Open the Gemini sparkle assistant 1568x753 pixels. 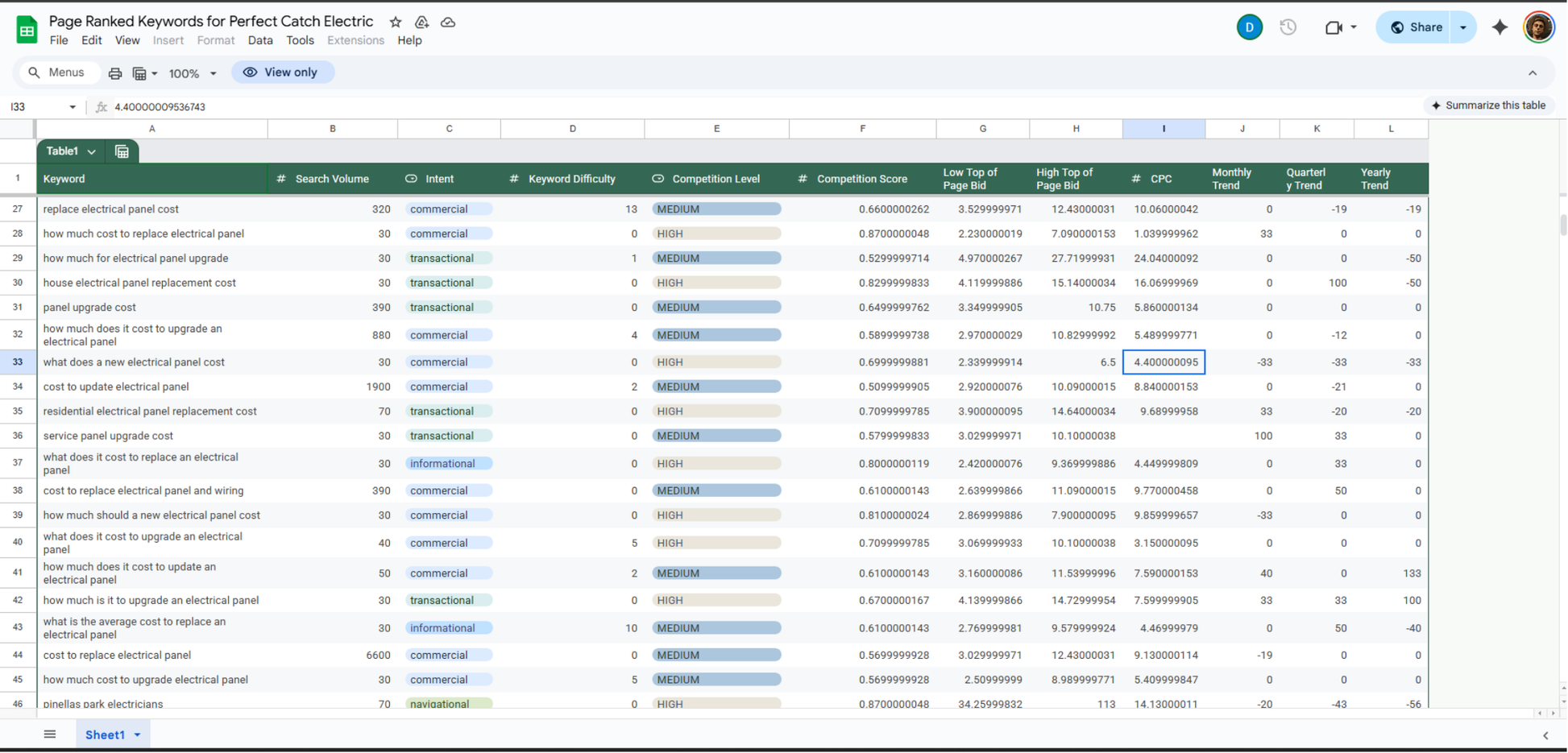(x=1500, y=27)
